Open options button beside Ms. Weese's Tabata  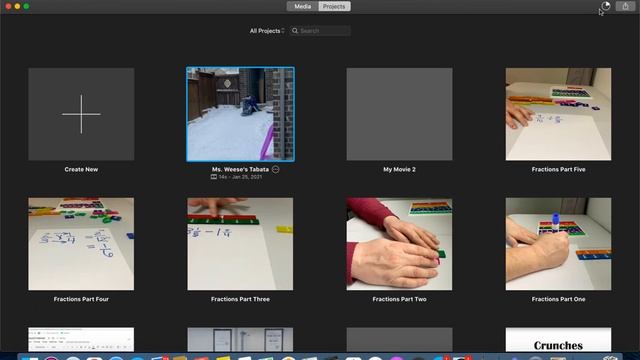(x=276, y=169)
